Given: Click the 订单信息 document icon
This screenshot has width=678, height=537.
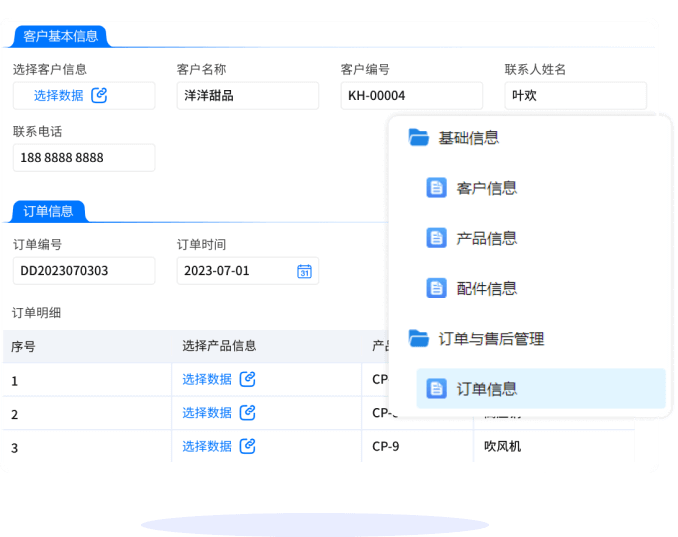Looking at the screenshot, I should (436, 389).
